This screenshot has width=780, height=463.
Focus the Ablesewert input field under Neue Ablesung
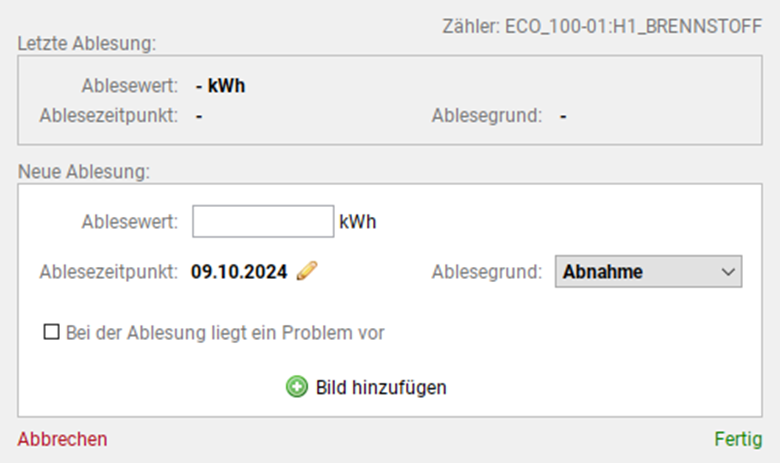tap(262, 222)
